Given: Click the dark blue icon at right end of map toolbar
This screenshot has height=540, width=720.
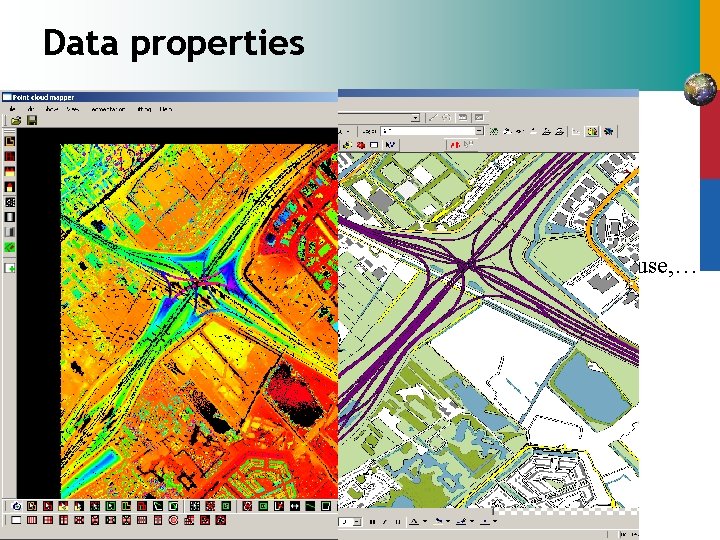Looking at the screenshot, I should [608, 131].
